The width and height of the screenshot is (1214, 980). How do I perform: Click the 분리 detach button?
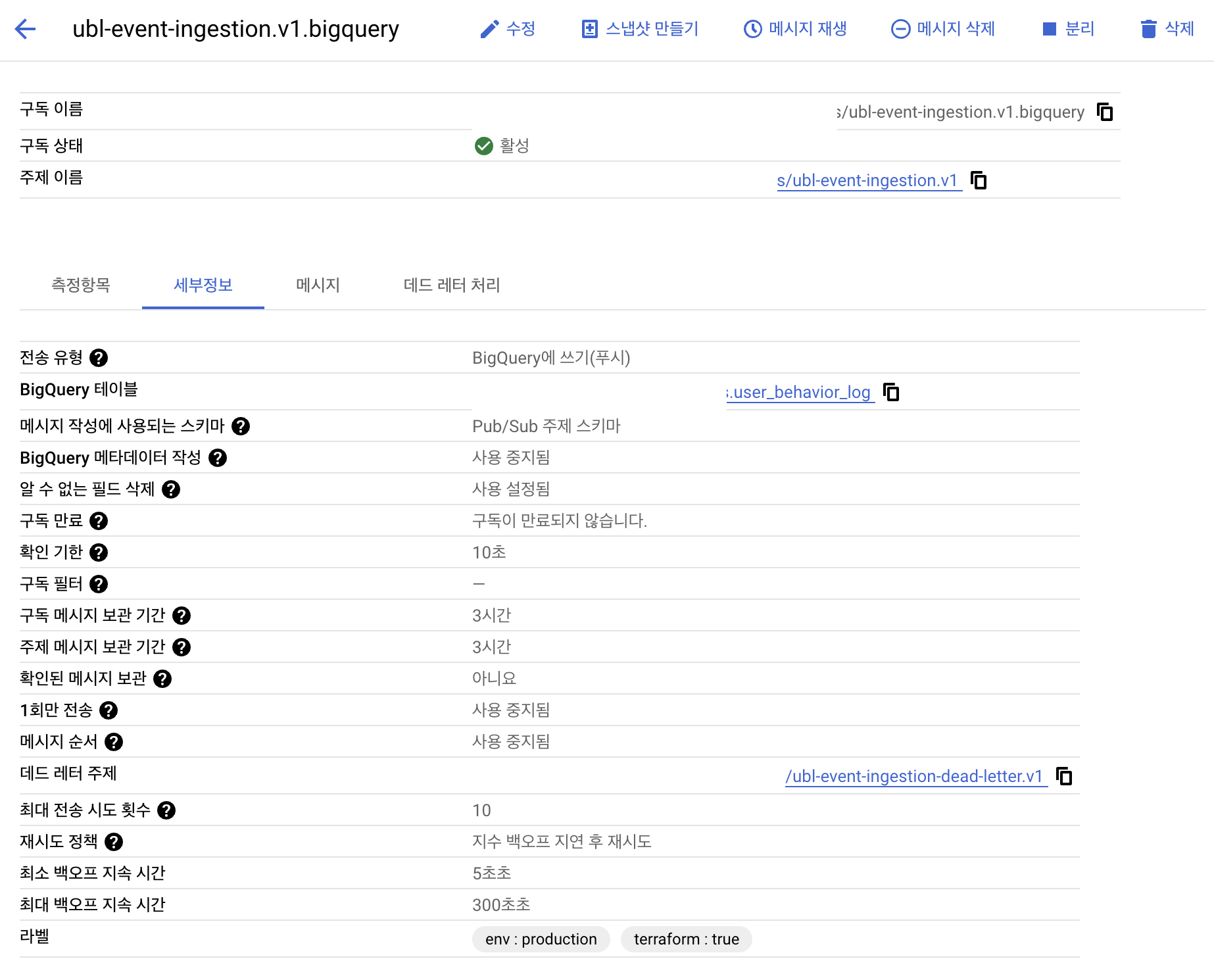point(1069,29)
